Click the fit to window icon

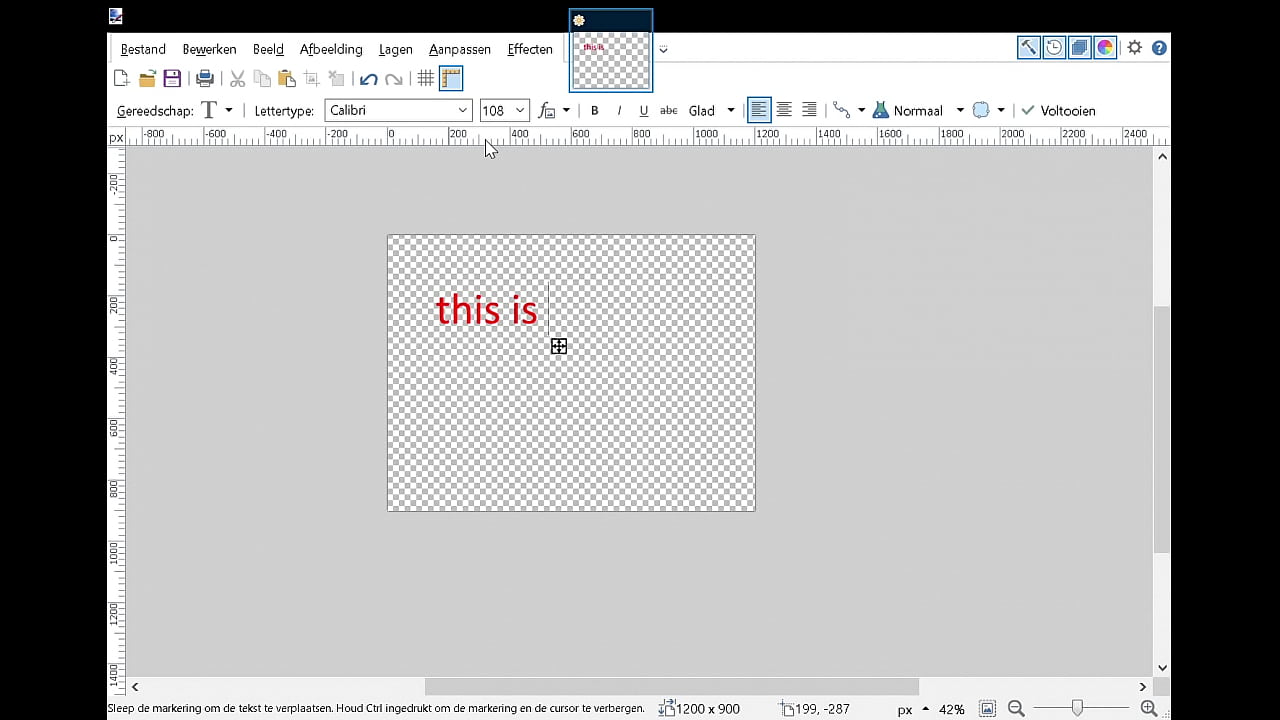click(988, 709)
